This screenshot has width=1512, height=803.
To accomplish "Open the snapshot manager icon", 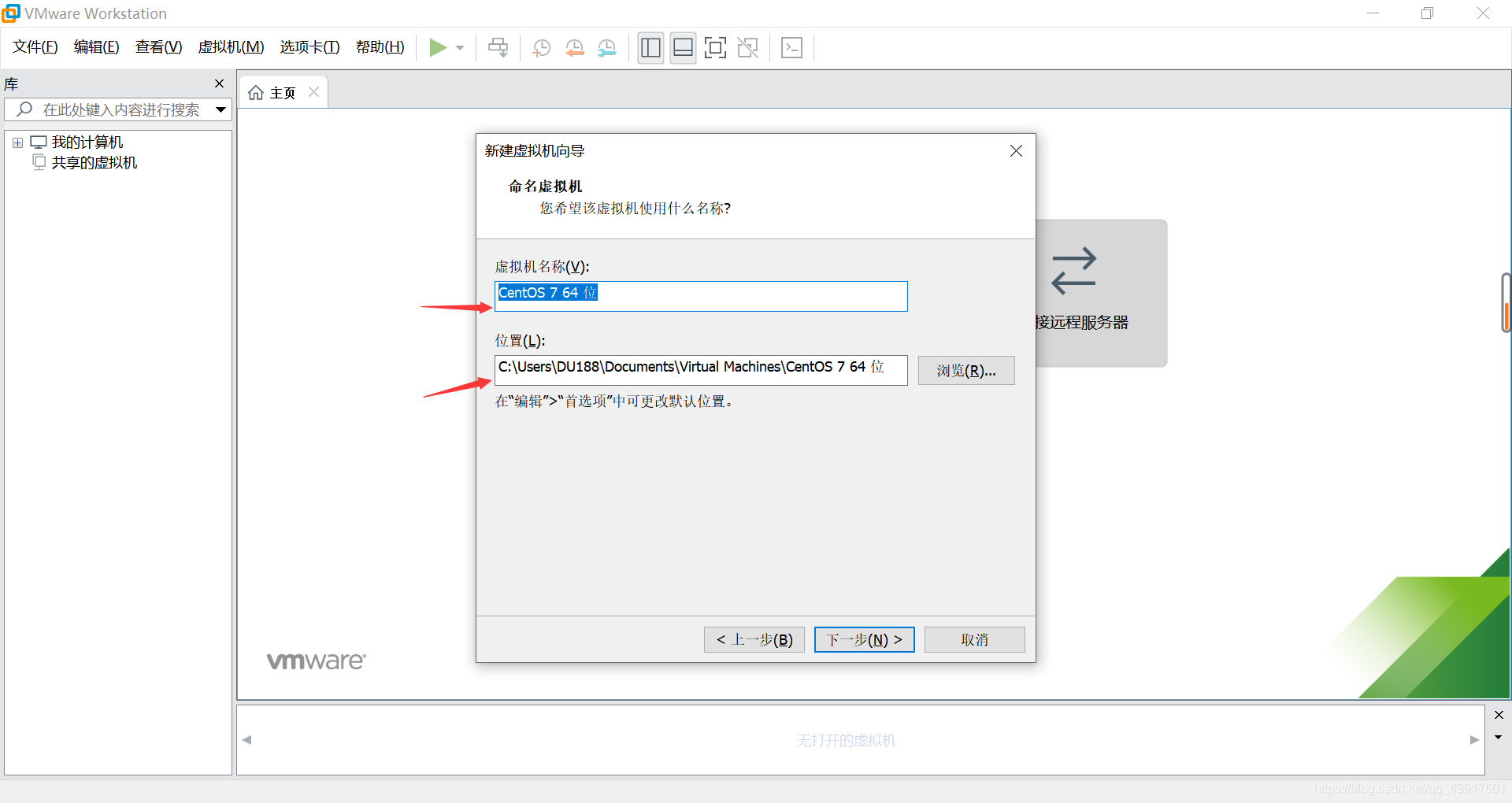I will 607,48.
